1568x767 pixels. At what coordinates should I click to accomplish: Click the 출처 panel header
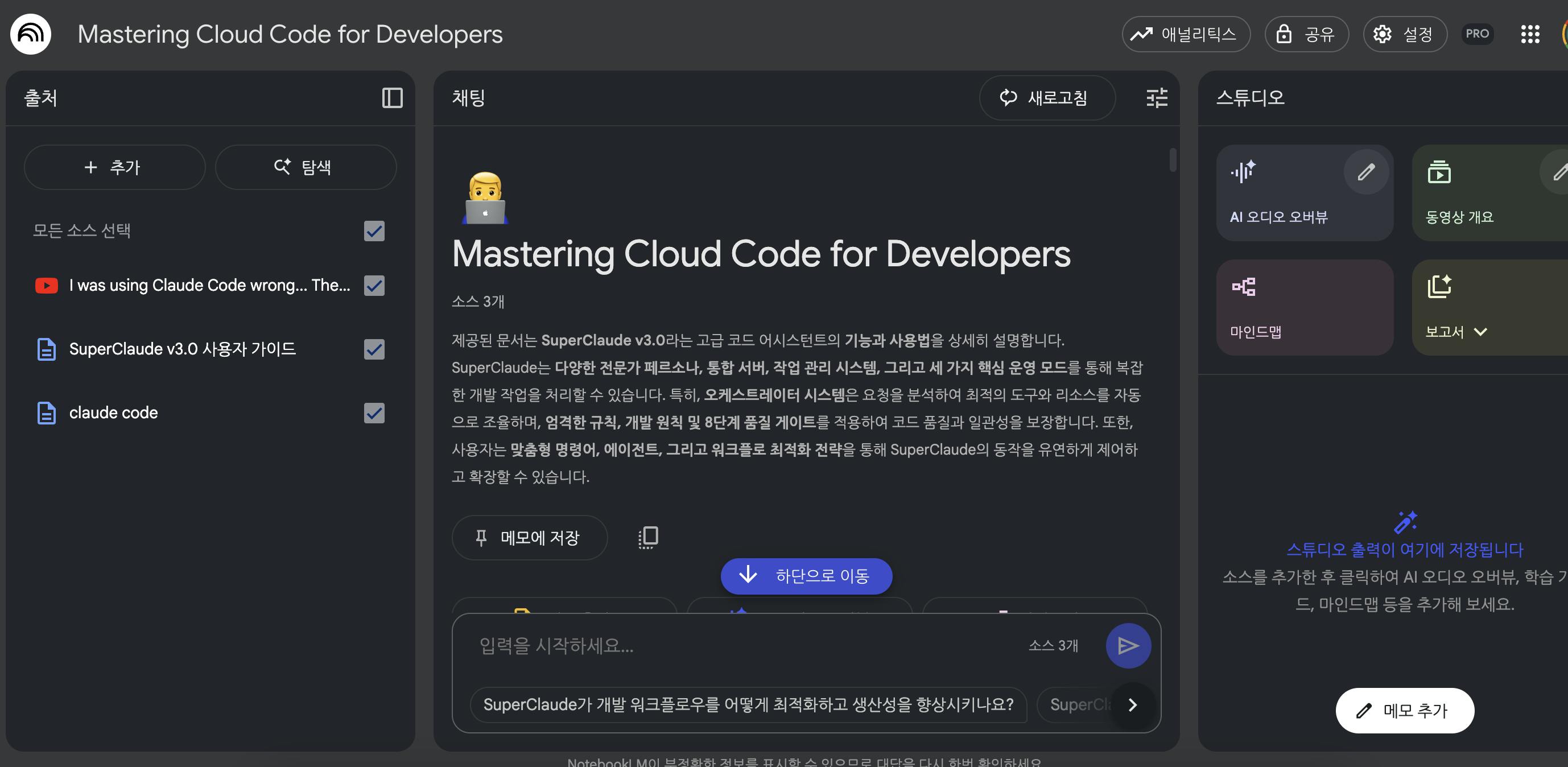[x=41, y=98]
